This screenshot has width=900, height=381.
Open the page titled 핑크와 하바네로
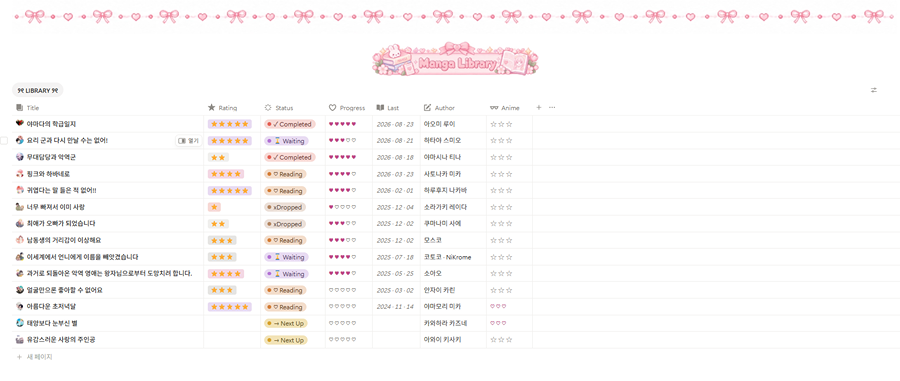coord(48,174)
